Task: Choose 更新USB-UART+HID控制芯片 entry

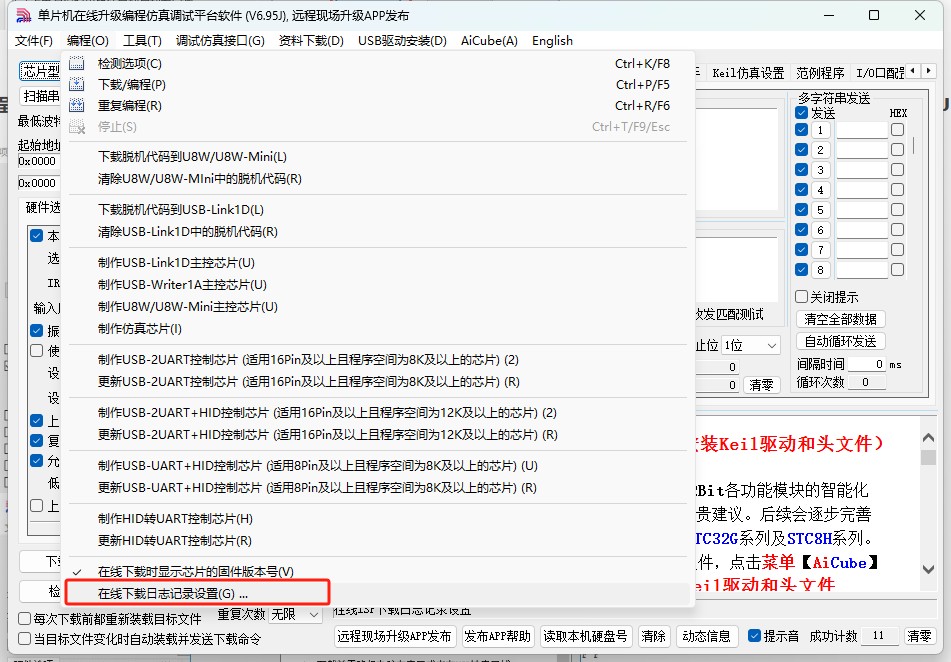Action: tap(377, 487)
